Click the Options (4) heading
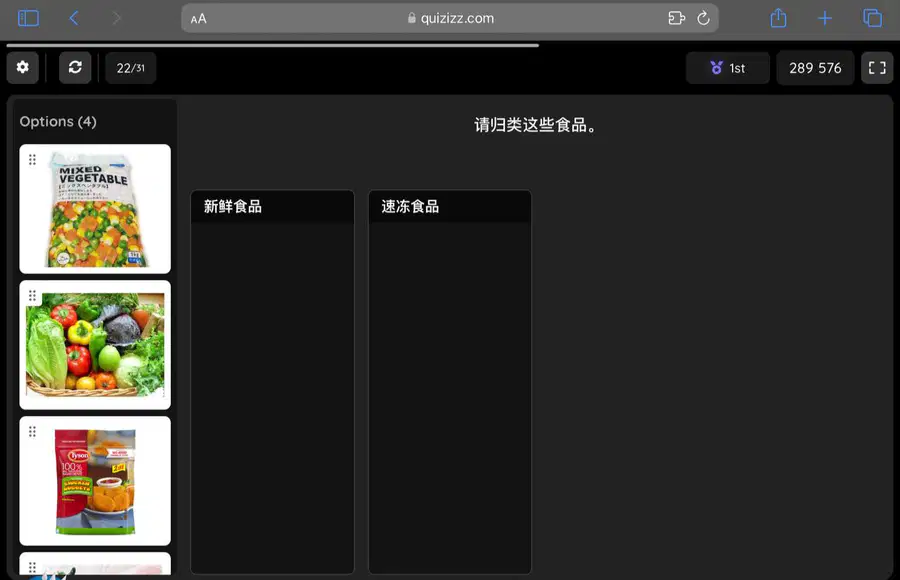900x580 pixels. pyautogui.click(x=58, y=122)
